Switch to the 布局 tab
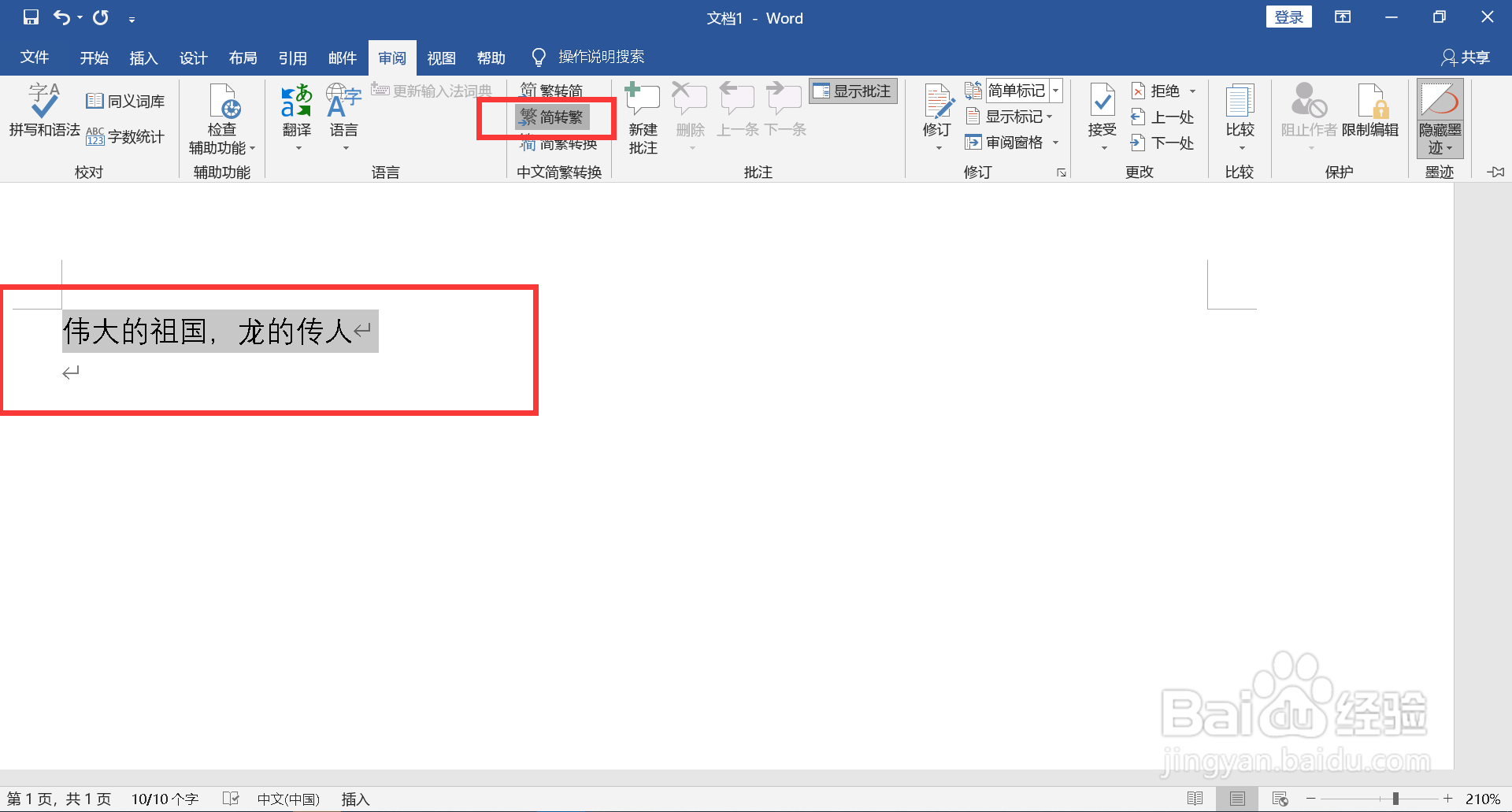This screenshot has height=812, width=1512. coord(243,57)
